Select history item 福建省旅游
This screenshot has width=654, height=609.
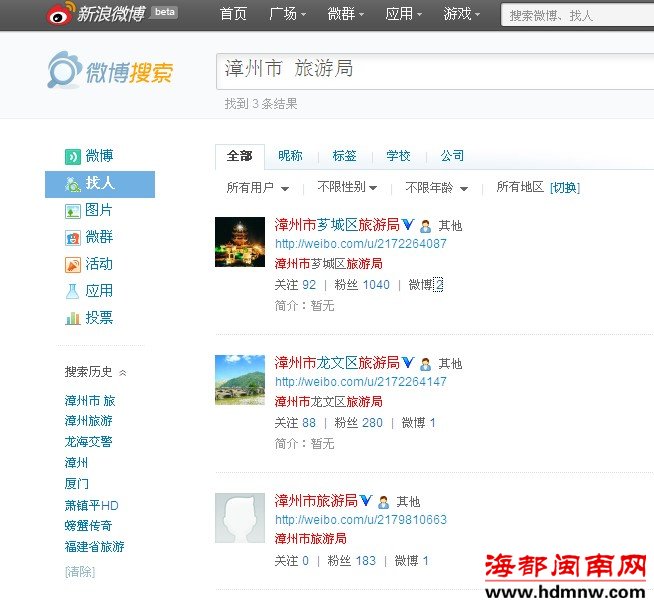[x=95, y=546]
